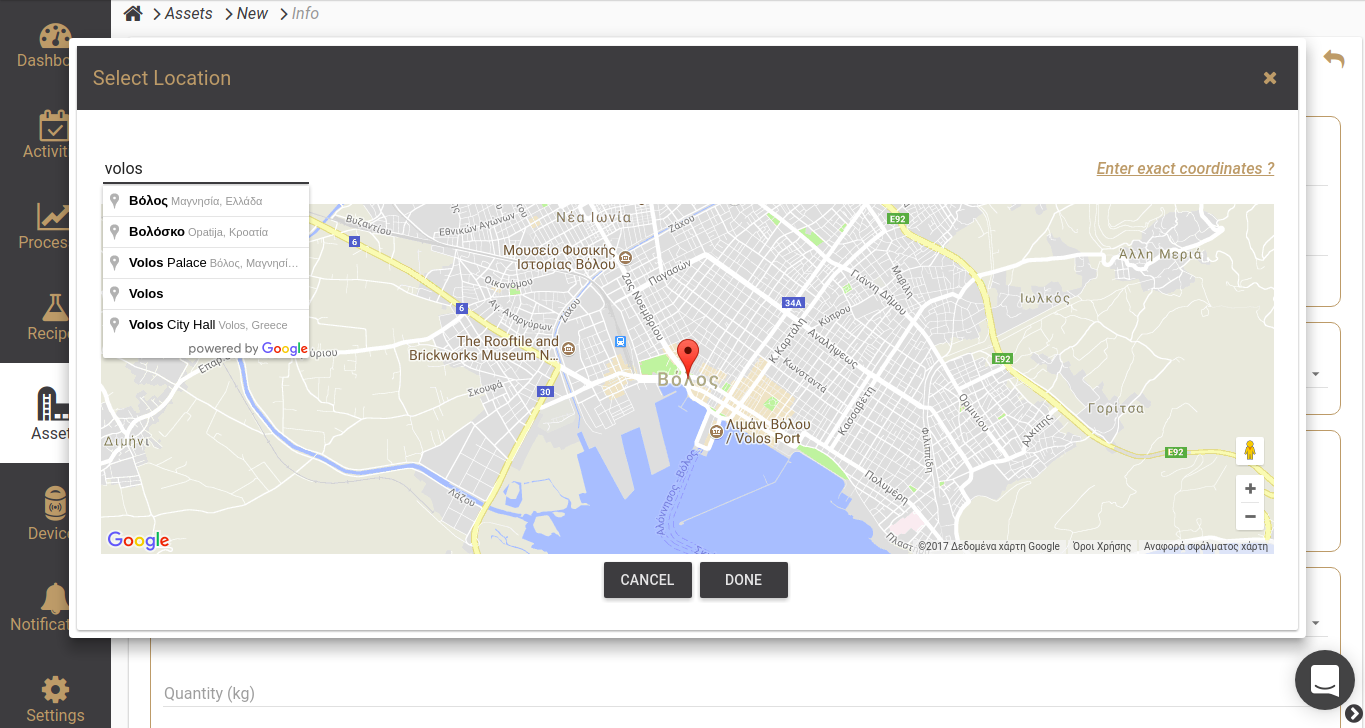Zoom in on the map

[x=1249, y=489]
